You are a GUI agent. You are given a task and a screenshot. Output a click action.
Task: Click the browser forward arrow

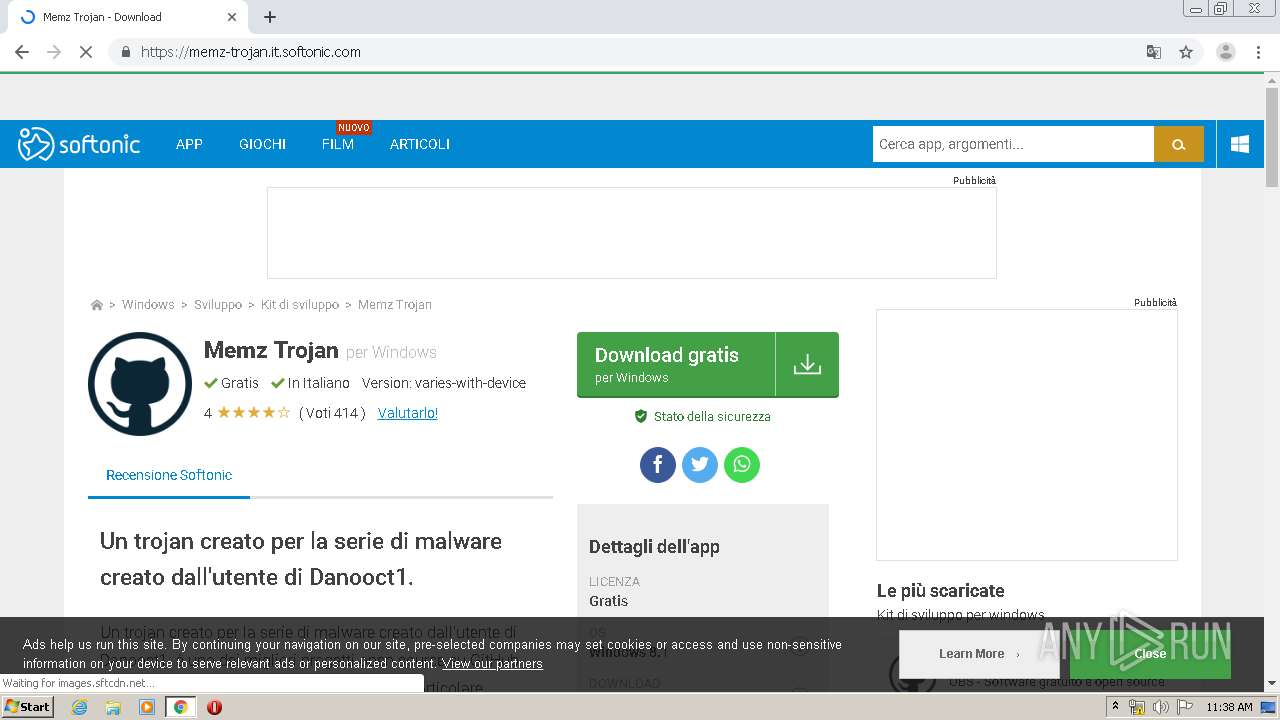coord(54,52)
